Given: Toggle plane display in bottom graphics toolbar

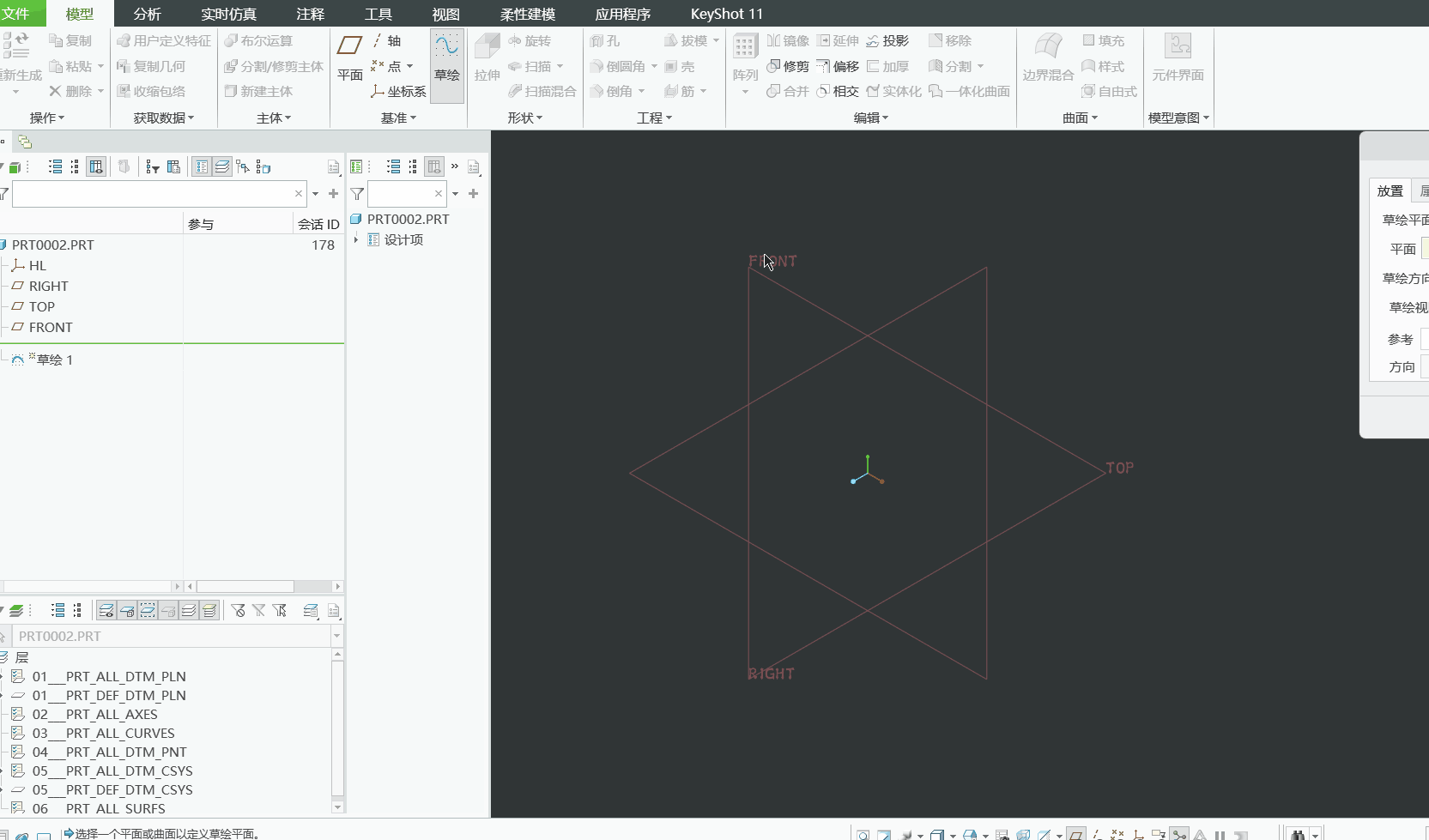Looking at the screenshot, I should [1075, 834].
